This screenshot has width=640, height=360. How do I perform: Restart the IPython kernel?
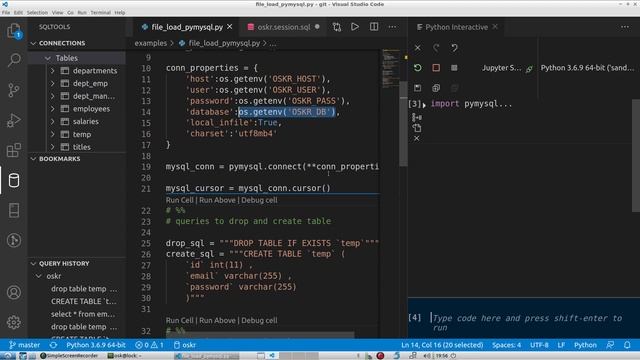coord(418,68)
